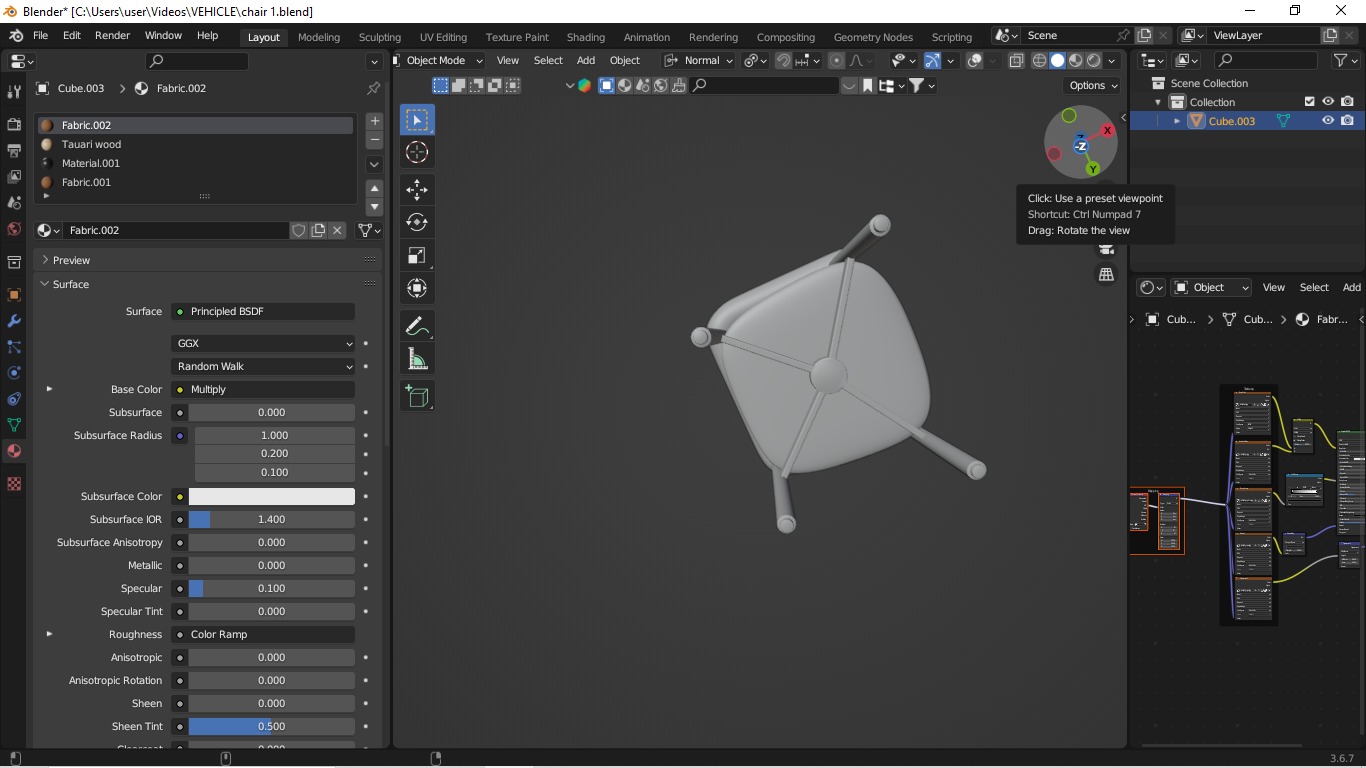Image resolution: width=1366 pixels, height=768 pixels.
Task: Activate the Select Box tool
Action: (x=417, y=120)
